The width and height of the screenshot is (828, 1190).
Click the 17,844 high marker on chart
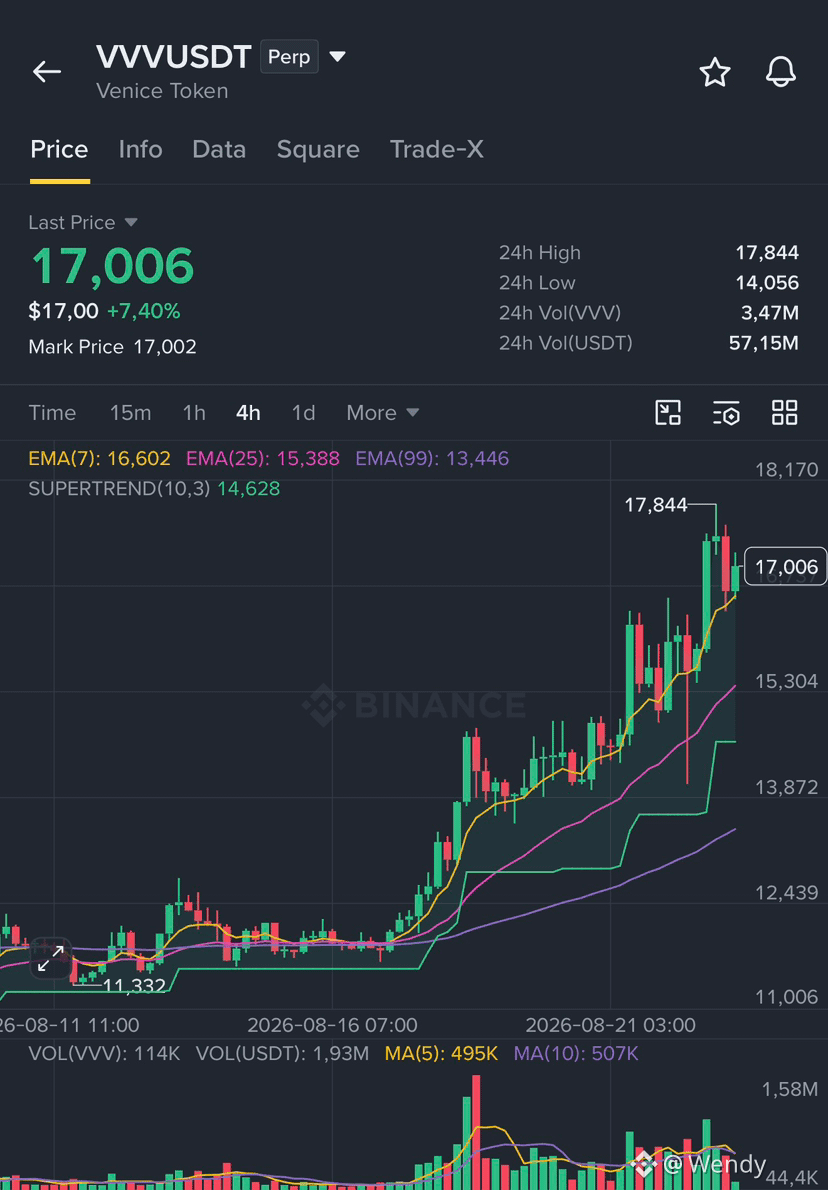[655, 505]
